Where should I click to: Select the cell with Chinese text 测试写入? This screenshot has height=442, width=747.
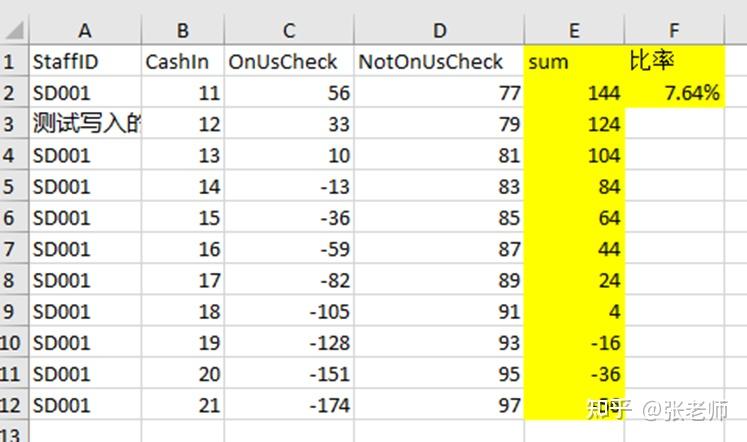click(x=83, y=125)
